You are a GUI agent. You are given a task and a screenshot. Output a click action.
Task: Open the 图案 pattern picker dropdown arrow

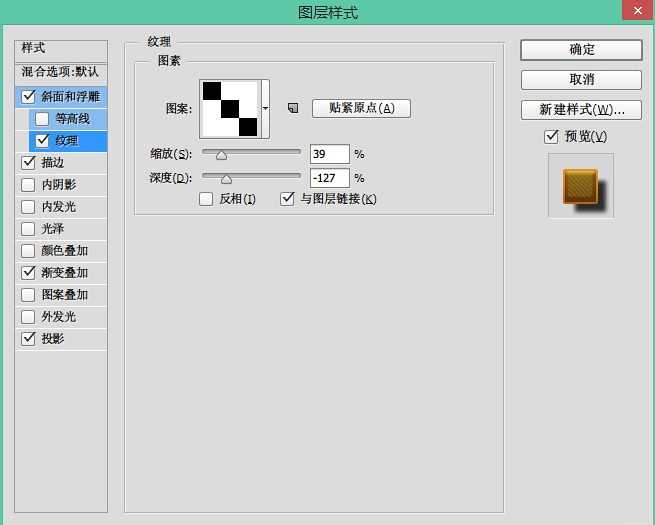tap(265, 108)
